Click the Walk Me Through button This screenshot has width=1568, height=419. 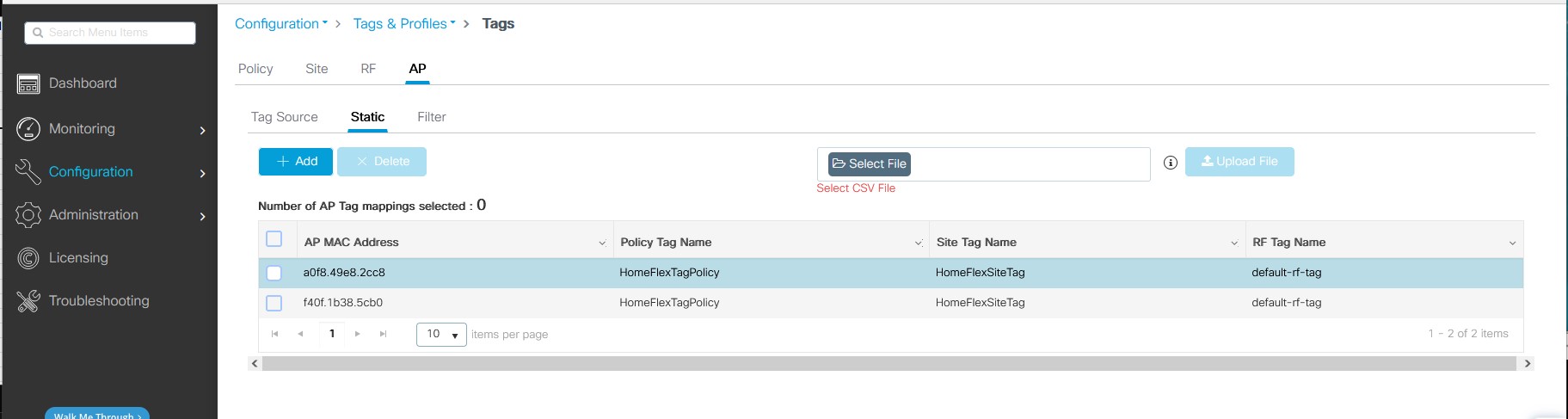tap(97, 414)
